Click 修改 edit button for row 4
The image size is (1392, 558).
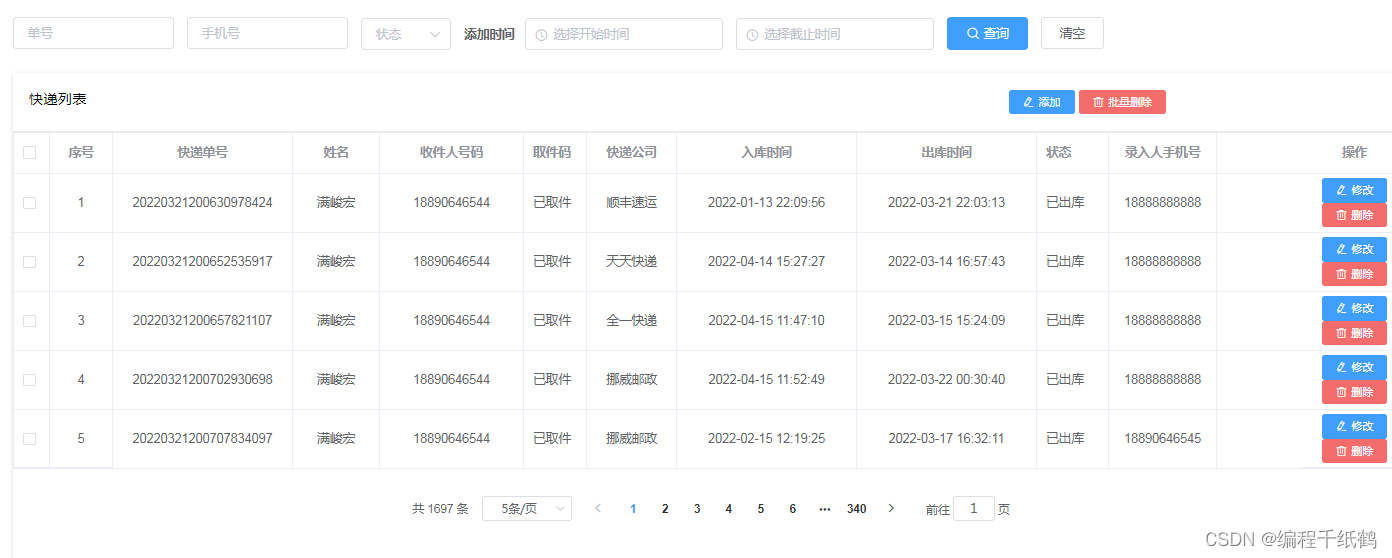pyautogui.click(x=1354, y=367)
